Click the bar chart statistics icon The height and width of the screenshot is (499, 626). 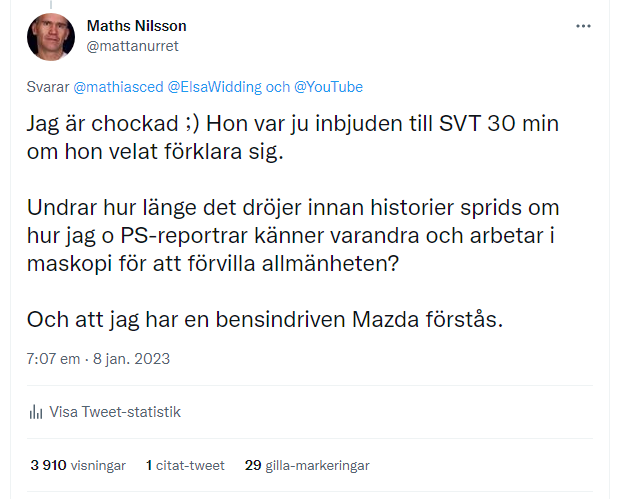35,412
